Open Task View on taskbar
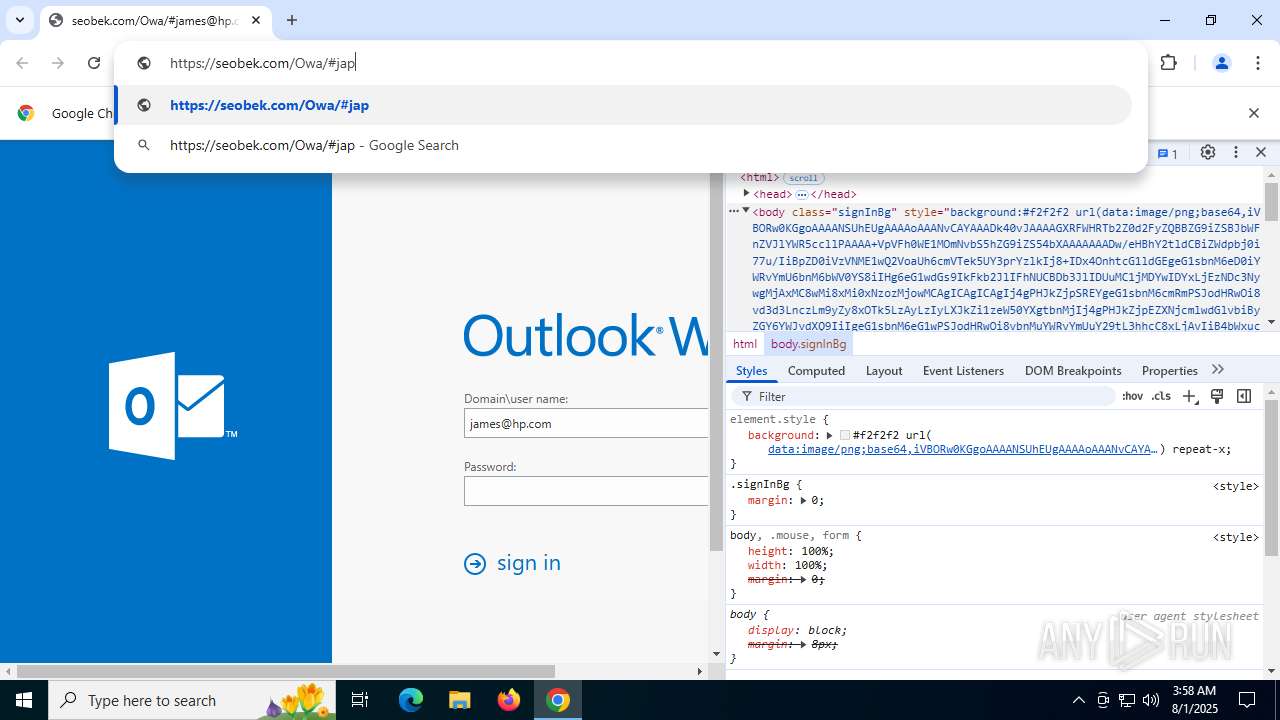The image size is (1280, 720). pyautogui.click(x=360, y=700)
